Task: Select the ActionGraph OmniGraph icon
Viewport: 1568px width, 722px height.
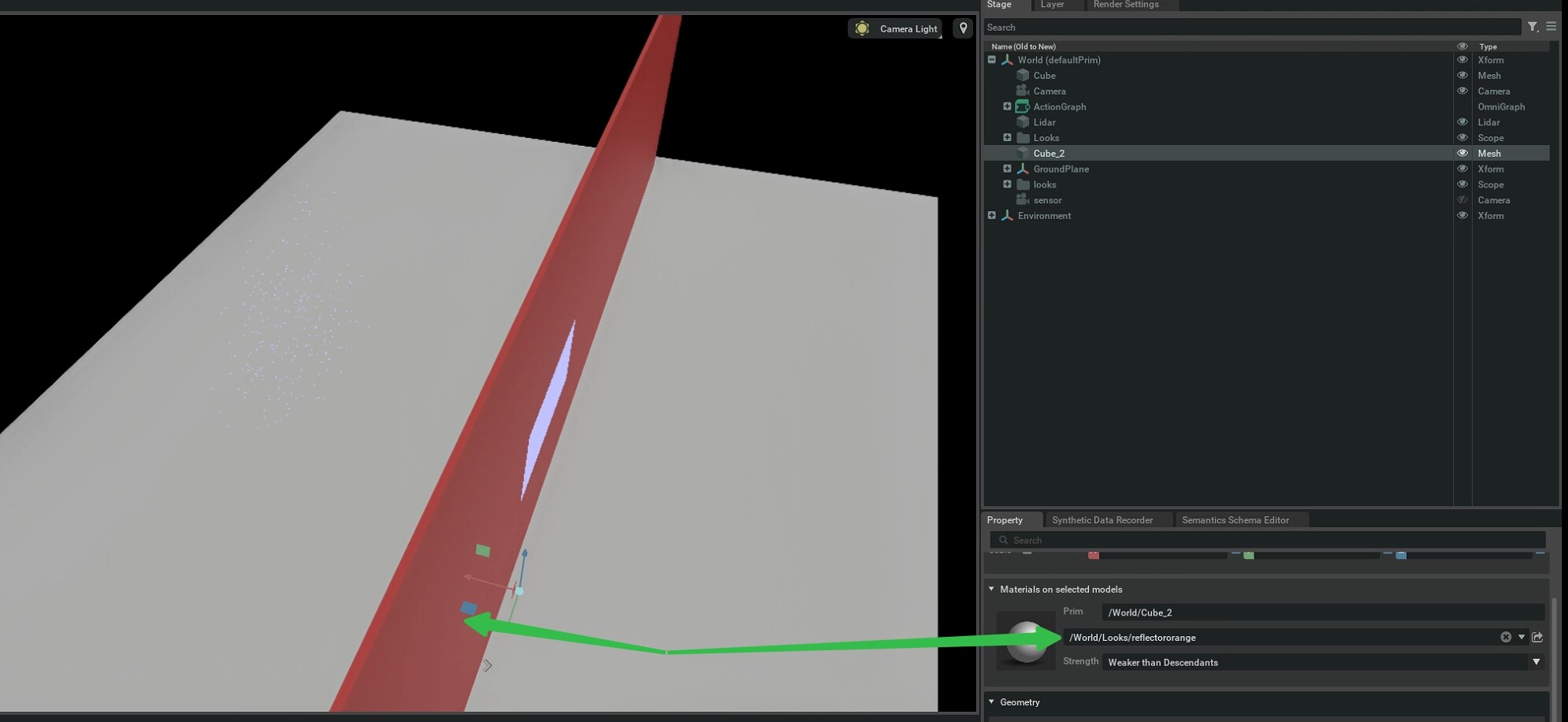Action: 1021,106
